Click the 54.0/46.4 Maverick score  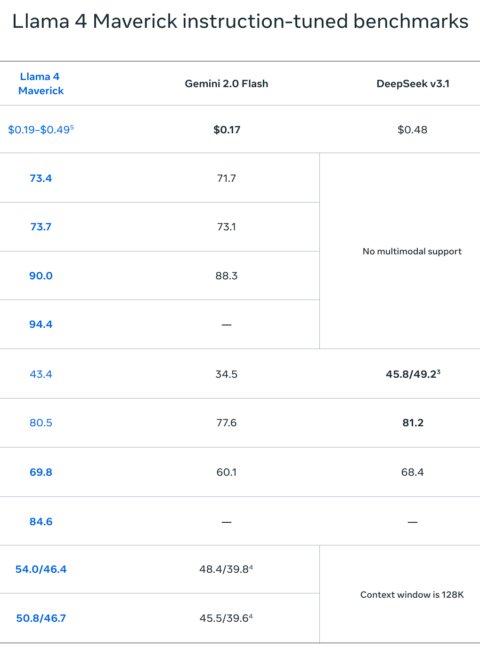tap(41, 569)
